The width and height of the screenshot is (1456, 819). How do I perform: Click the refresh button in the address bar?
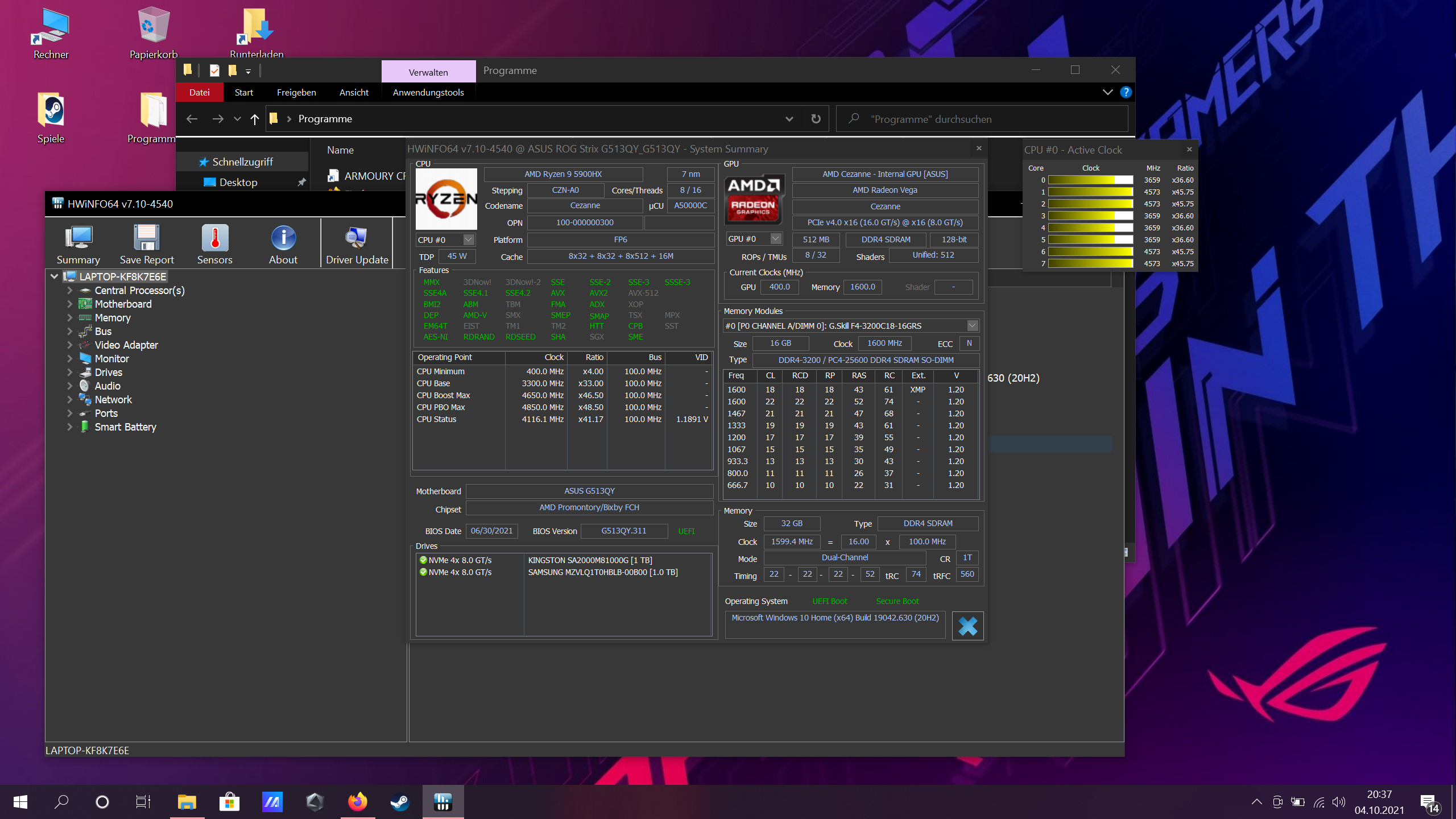[x=816, y=118]
